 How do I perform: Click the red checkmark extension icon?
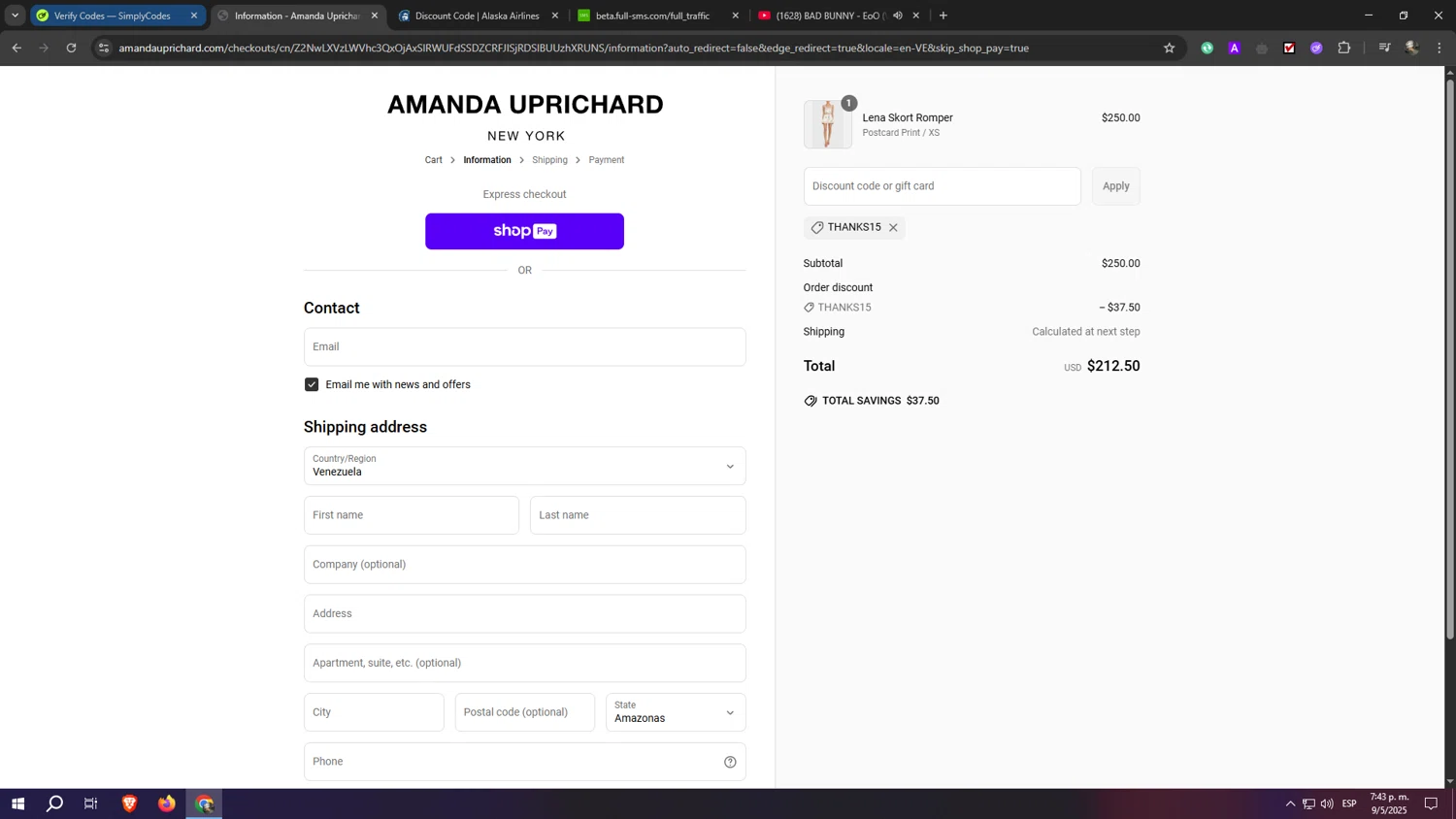[x=1289, y=48]
